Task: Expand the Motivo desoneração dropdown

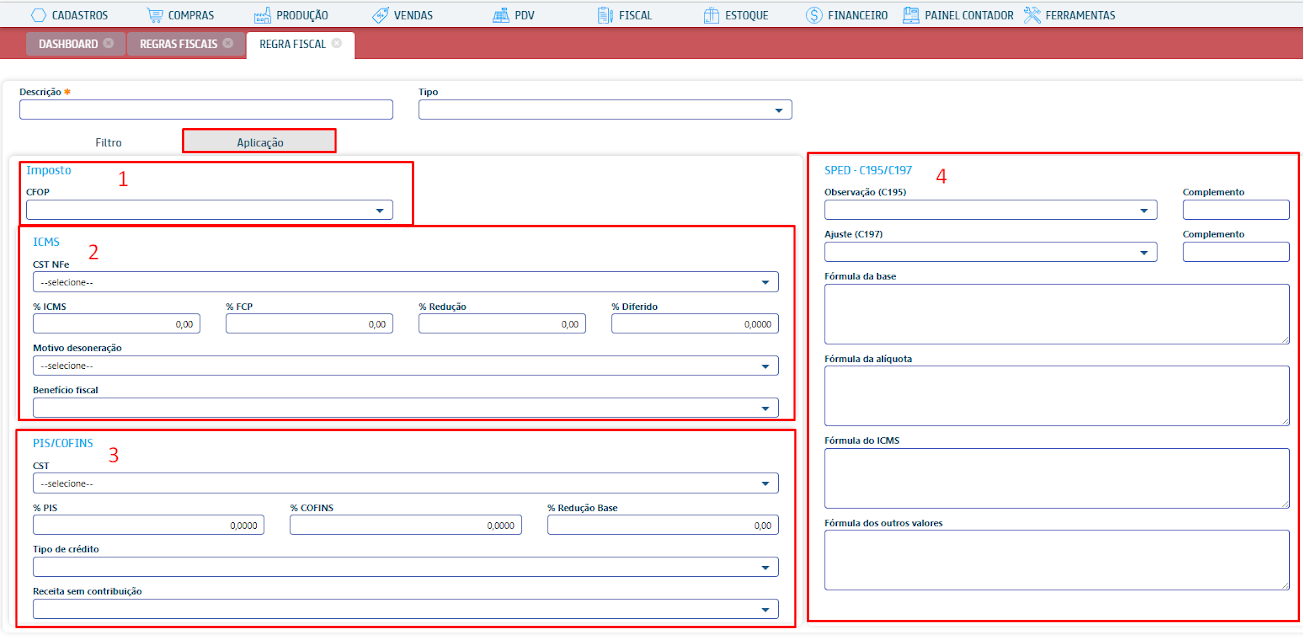Action: pyautogui.click(x=405, y=366)
